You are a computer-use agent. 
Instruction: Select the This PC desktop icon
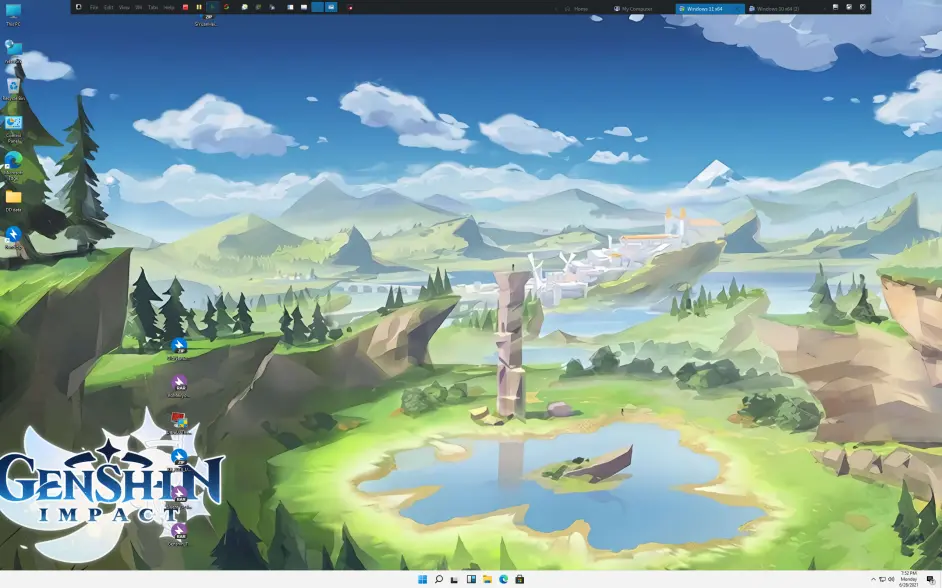[x=13, y=14]
